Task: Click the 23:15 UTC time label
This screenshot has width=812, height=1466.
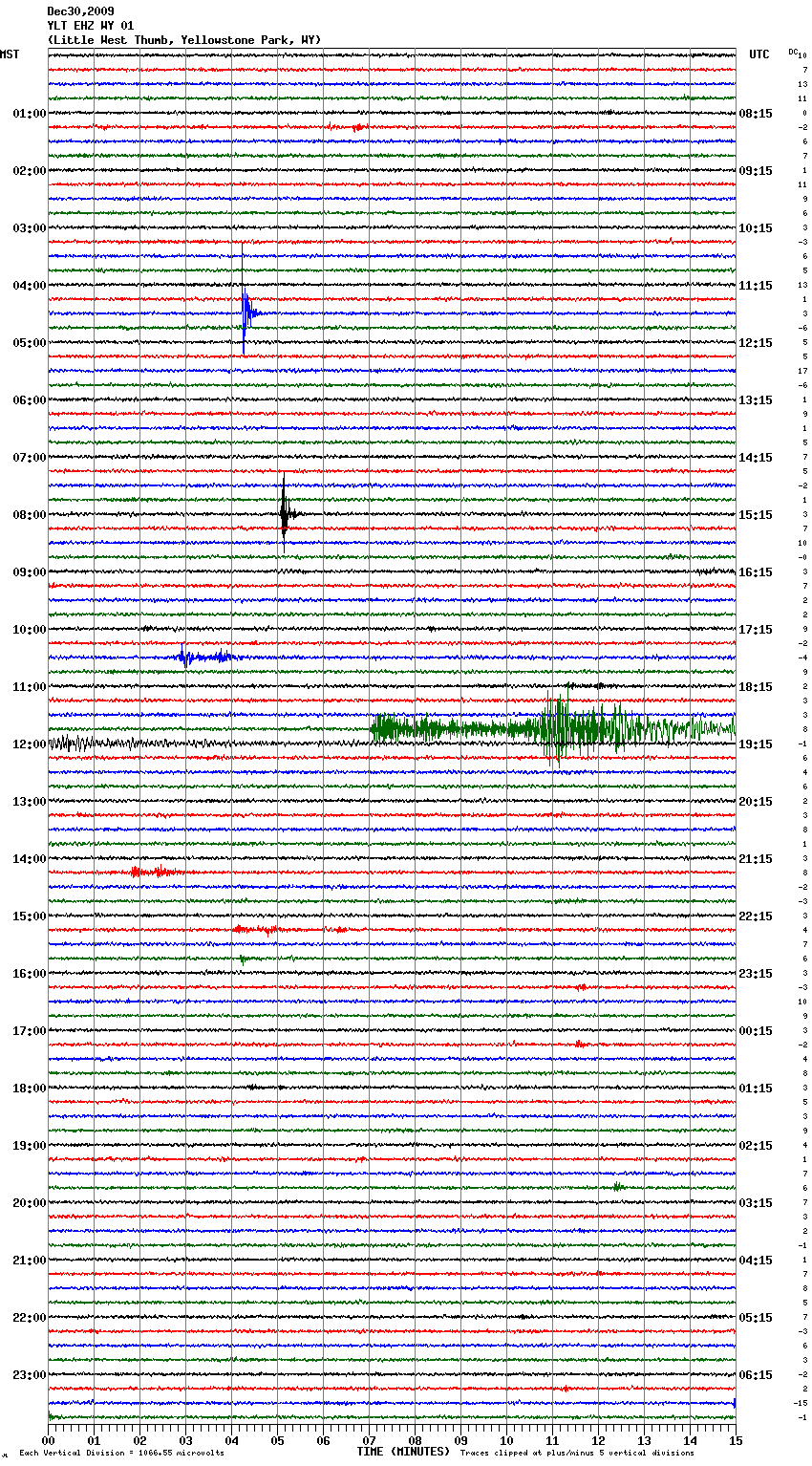Action: pyautogui.click(x=756, y=974)
